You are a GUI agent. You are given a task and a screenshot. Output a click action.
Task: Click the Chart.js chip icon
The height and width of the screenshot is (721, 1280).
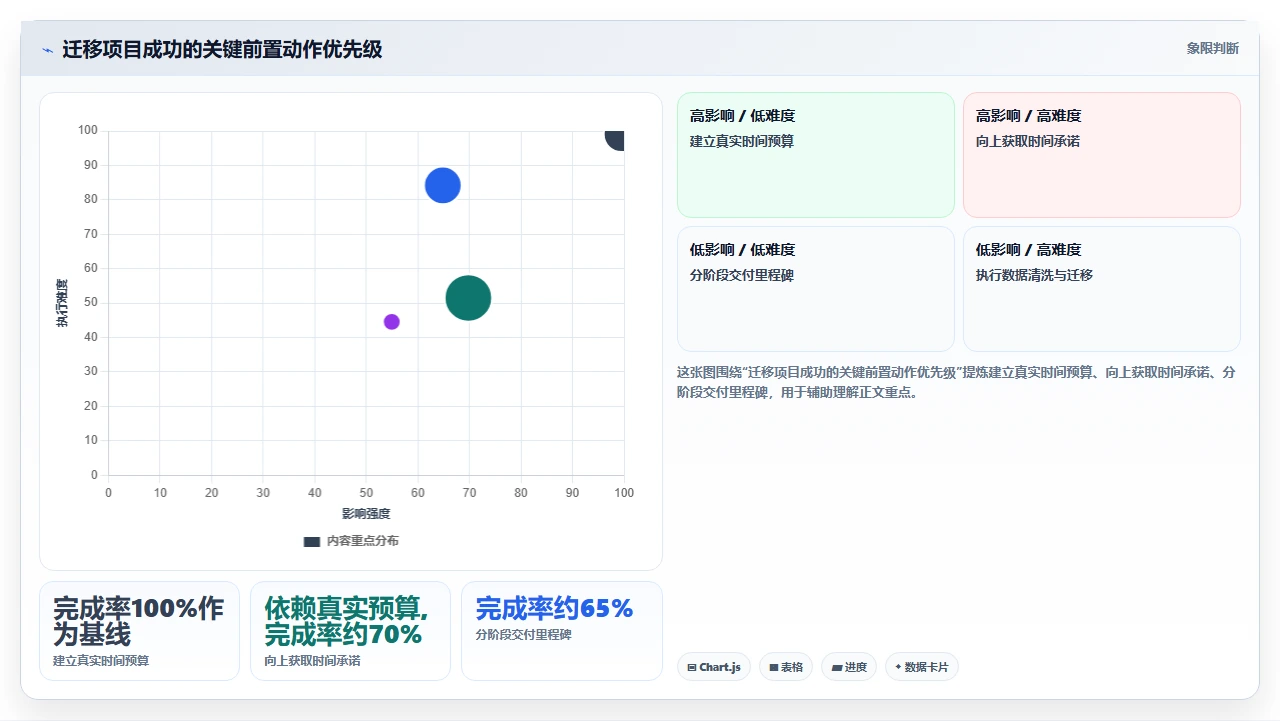coord(692,668)
